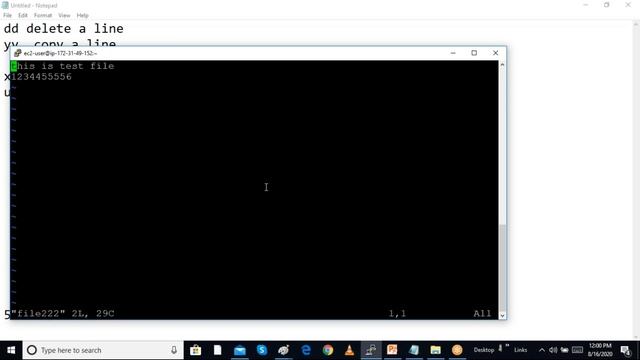Close the ec2-user terminal window
The width and height of the screenshot is (640, 360).
click(x=495, y=53)
